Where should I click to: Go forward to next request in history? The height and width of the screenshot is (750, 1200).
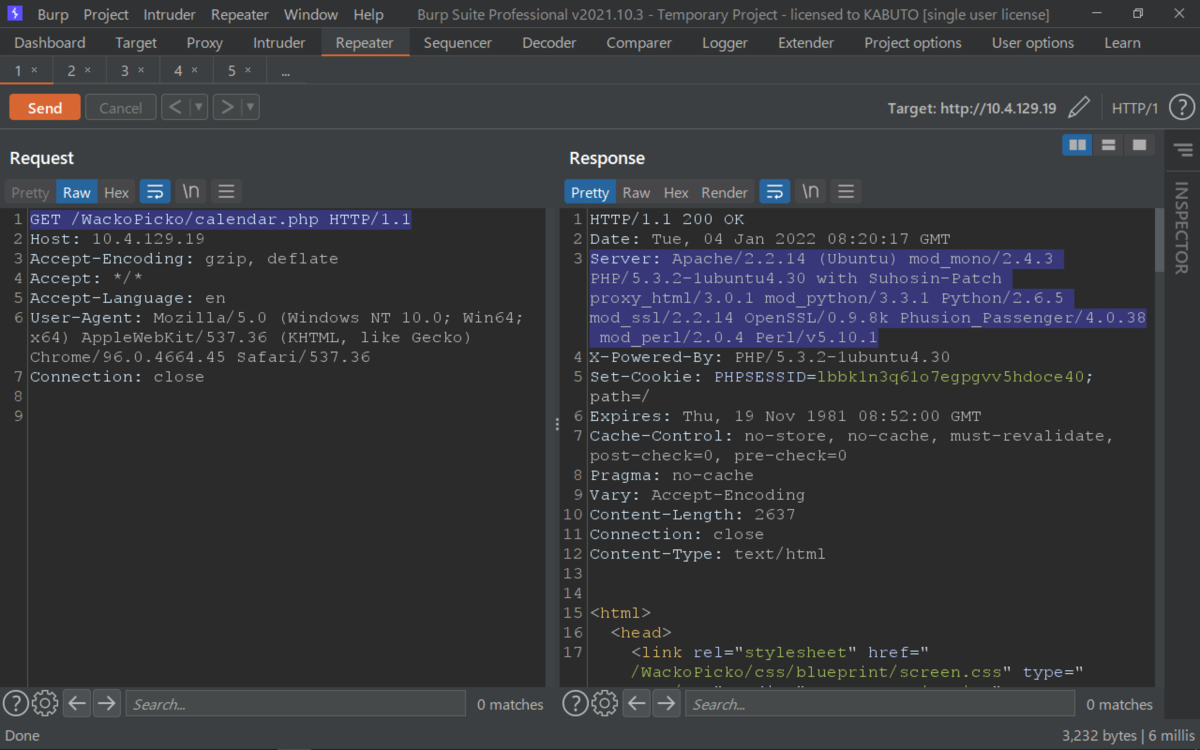tap(227, 107)
